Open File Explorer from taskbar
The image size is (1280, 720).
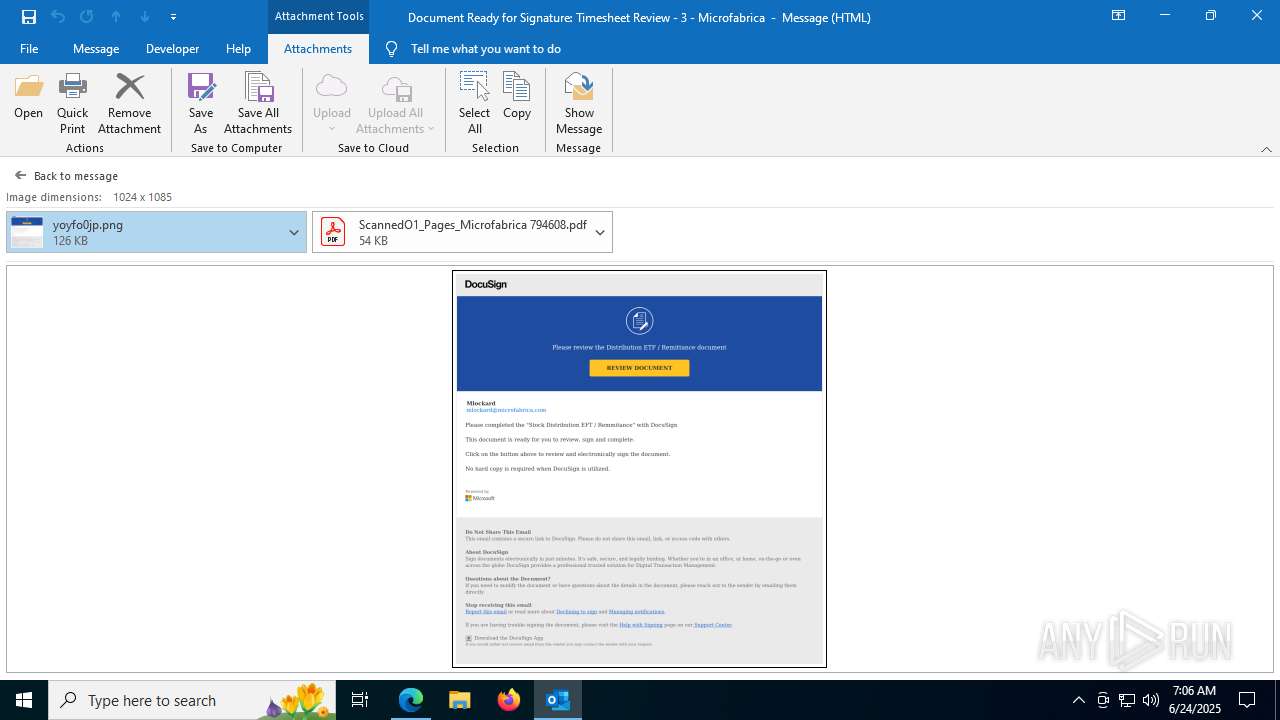(460, 700)
